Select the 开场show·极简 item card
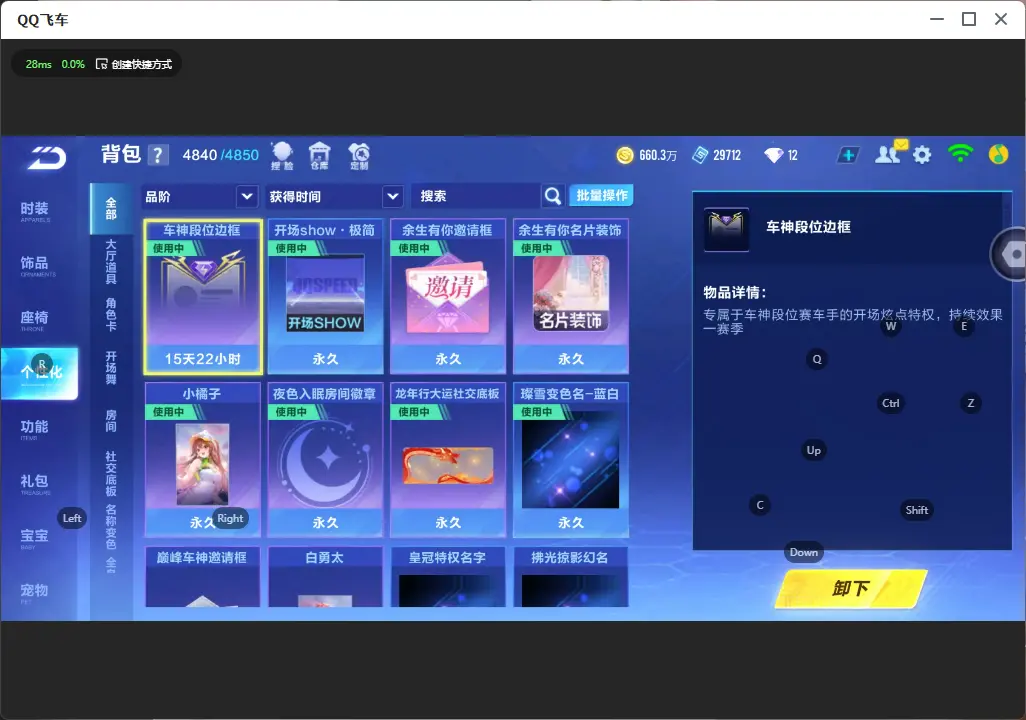This screenshot has width=1026, height=720. click(325, 297)
